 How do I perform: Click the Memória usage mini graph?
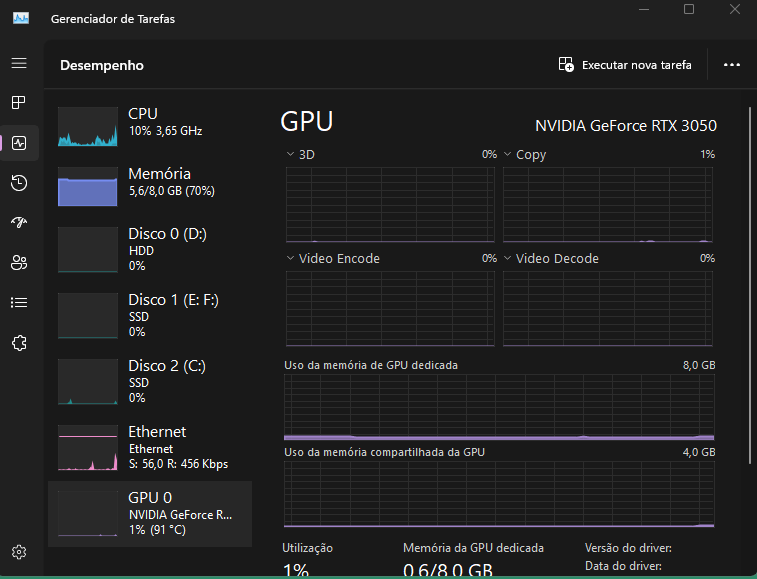(88, 186)
